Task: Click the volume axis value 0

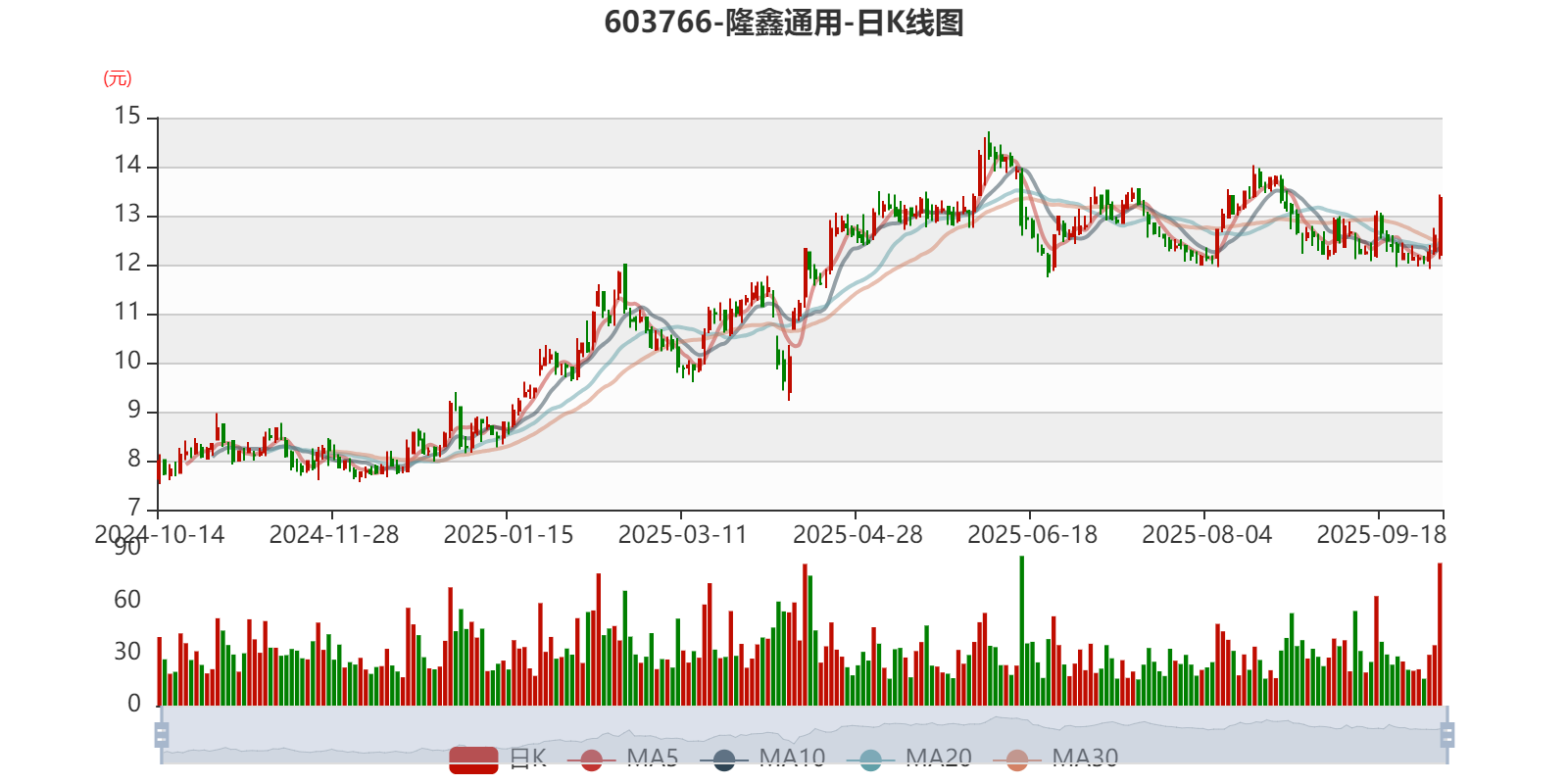Action: (134, 704)
